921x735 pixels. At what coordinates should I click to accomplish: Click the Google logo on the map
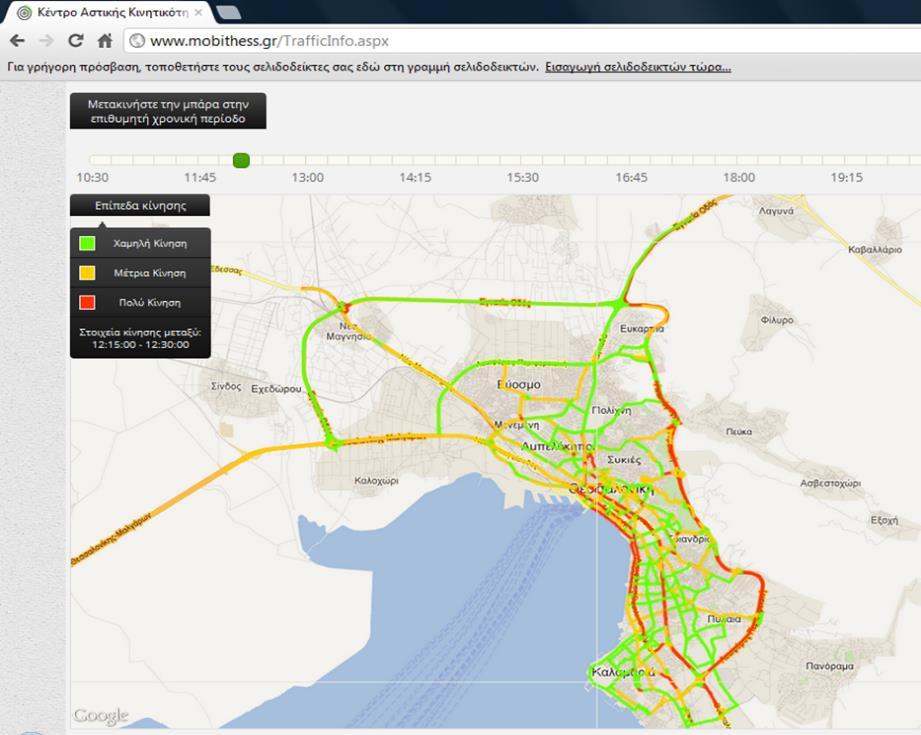[x=101, y=716]
